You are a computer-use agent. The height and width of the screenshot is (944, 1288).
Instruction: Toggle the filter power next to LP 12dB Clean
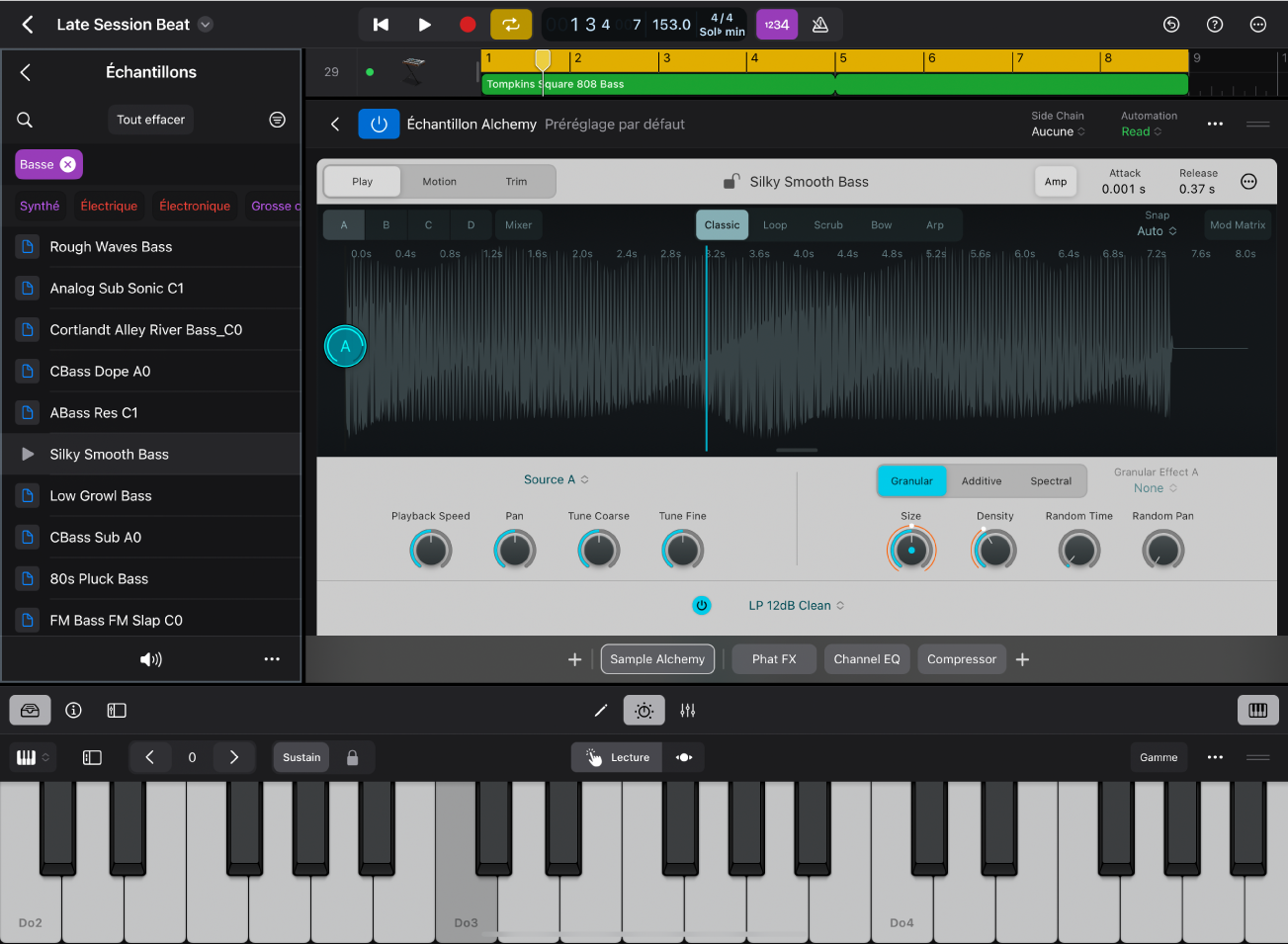coord(702,605)
